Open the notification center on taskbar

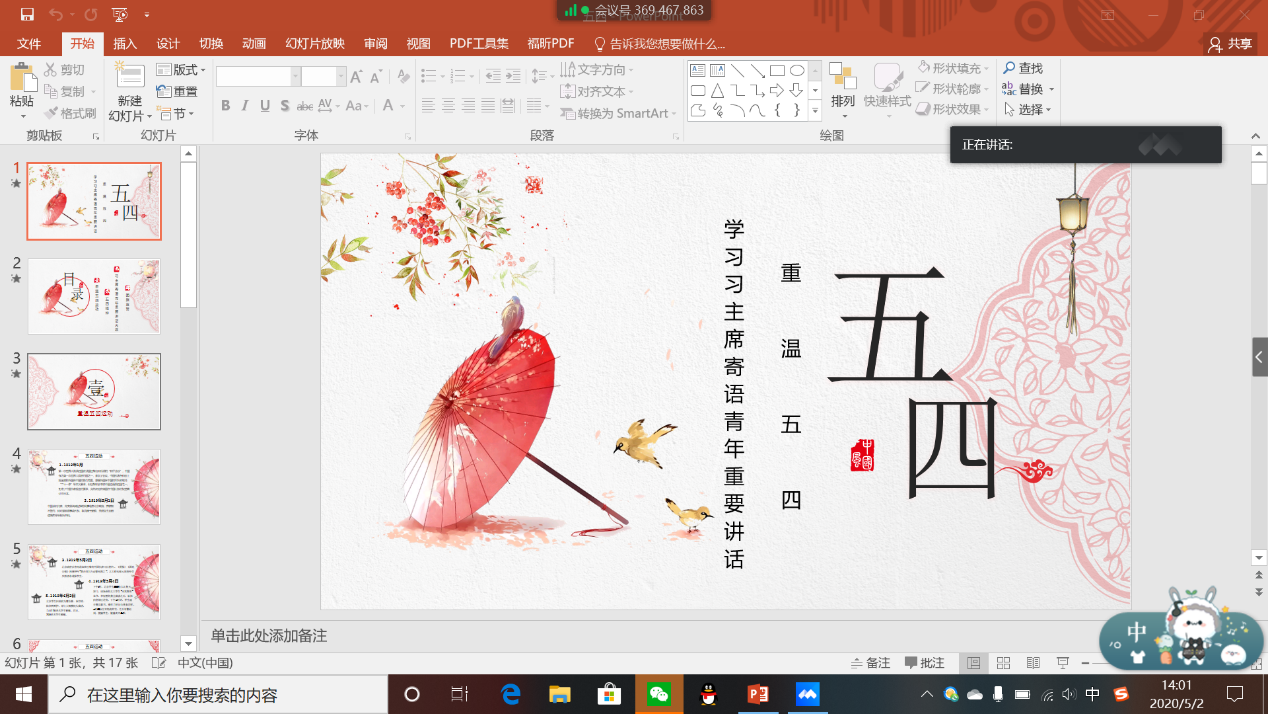click(1235, 694)
